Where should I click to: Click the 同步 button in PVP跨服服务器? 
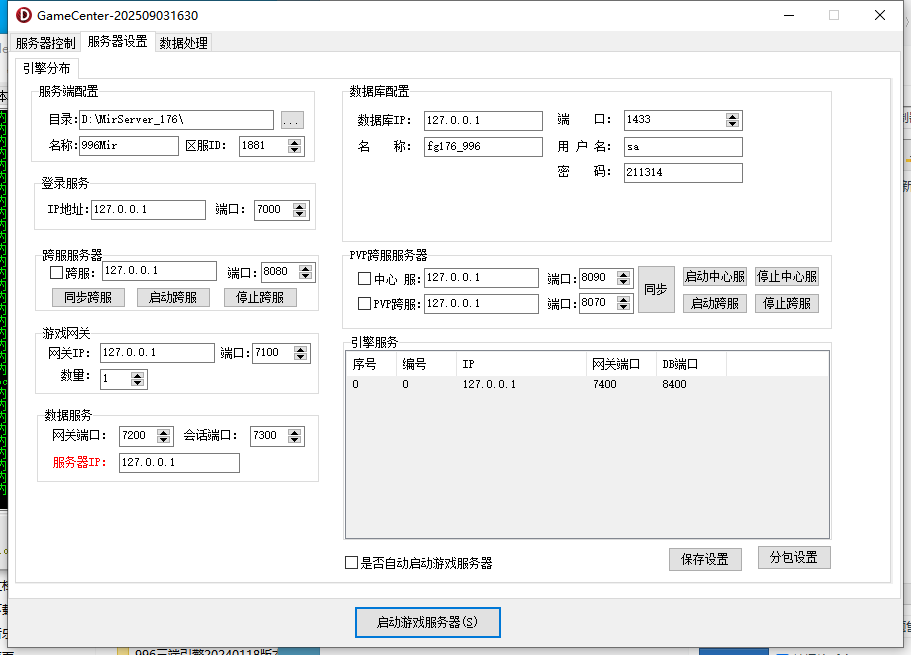coord(656,289)
